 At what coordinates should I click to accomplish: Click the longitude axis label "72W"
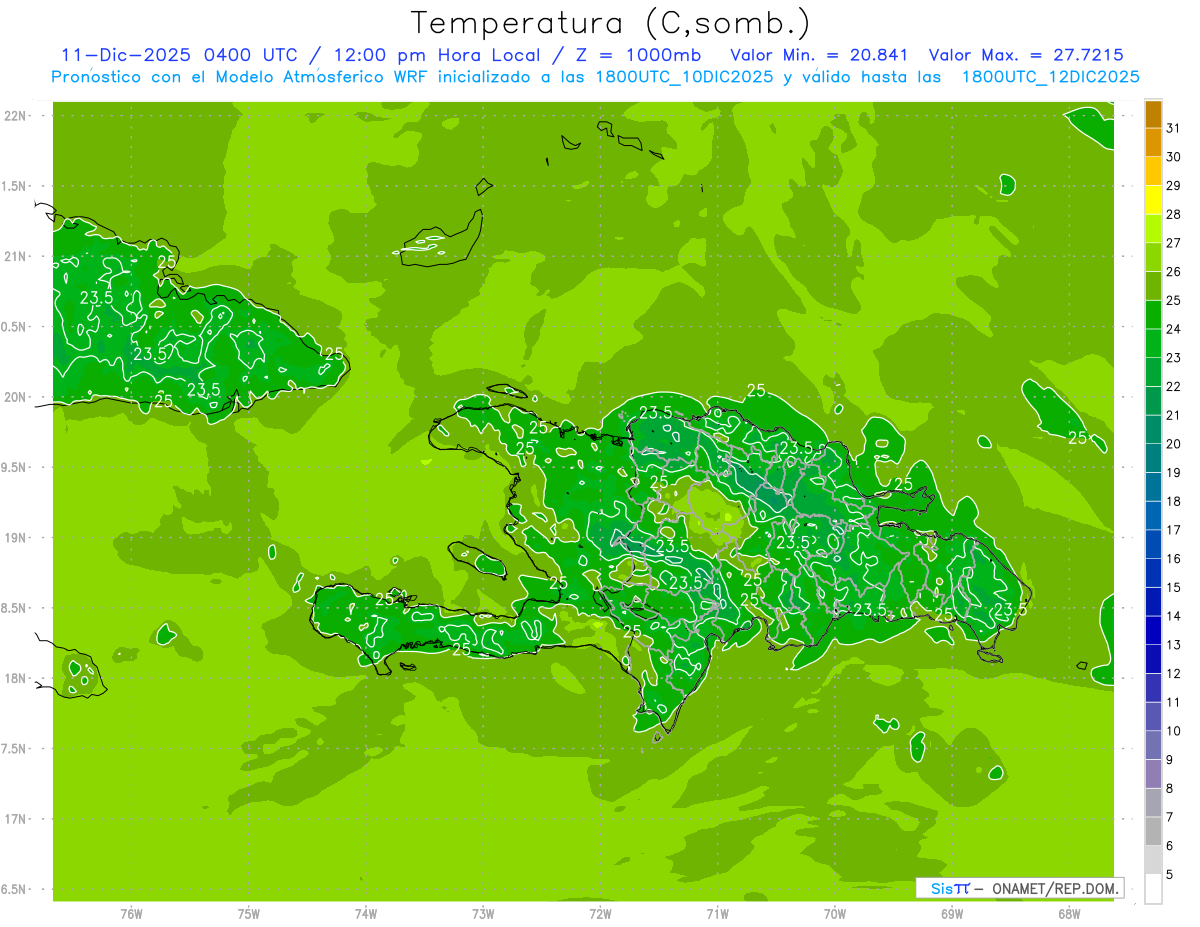coord(600,913)
